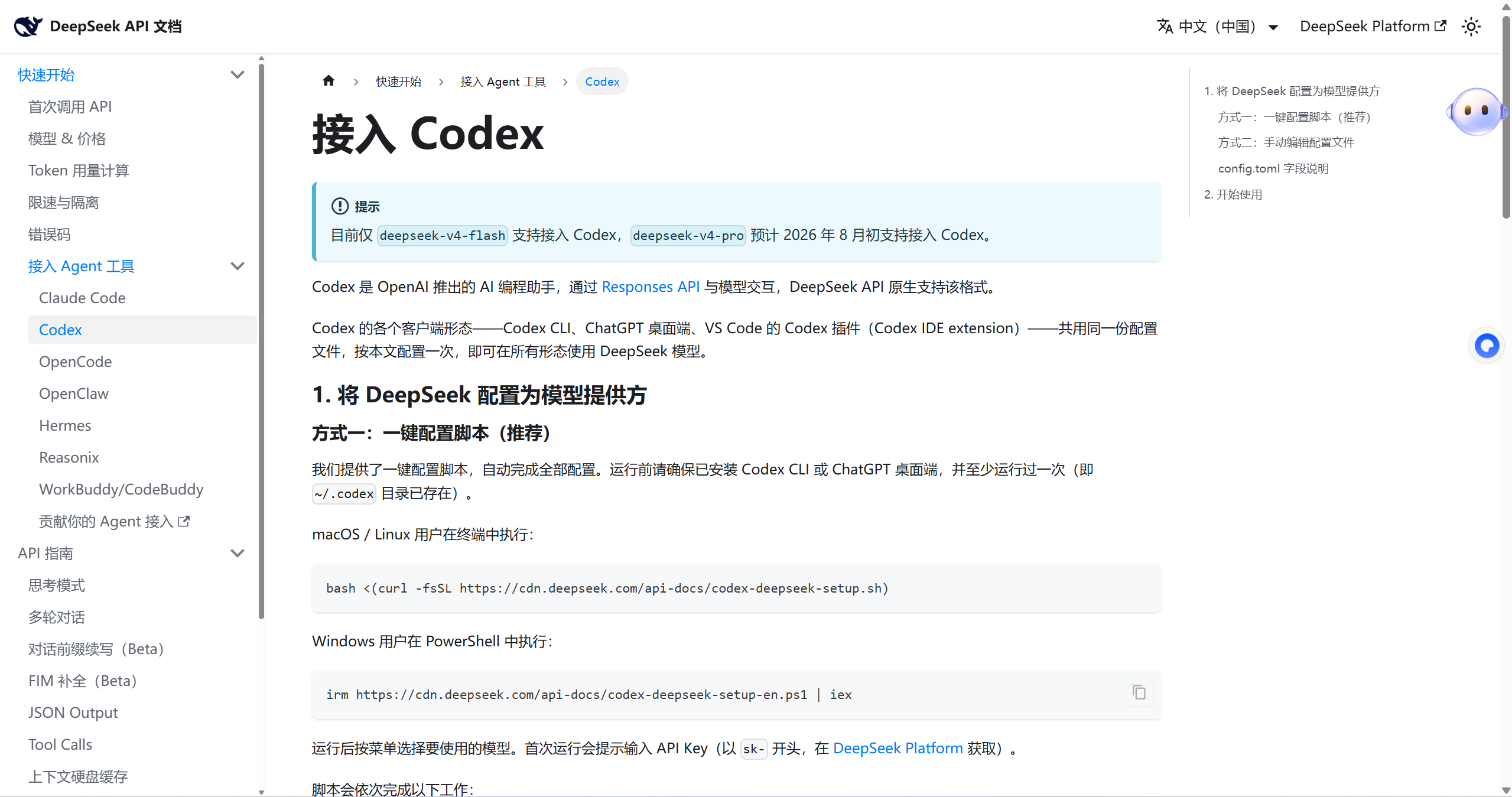Screen dimensions: 1512x797
Task: Go to Token 用量计算
Action: coord(79,171)
